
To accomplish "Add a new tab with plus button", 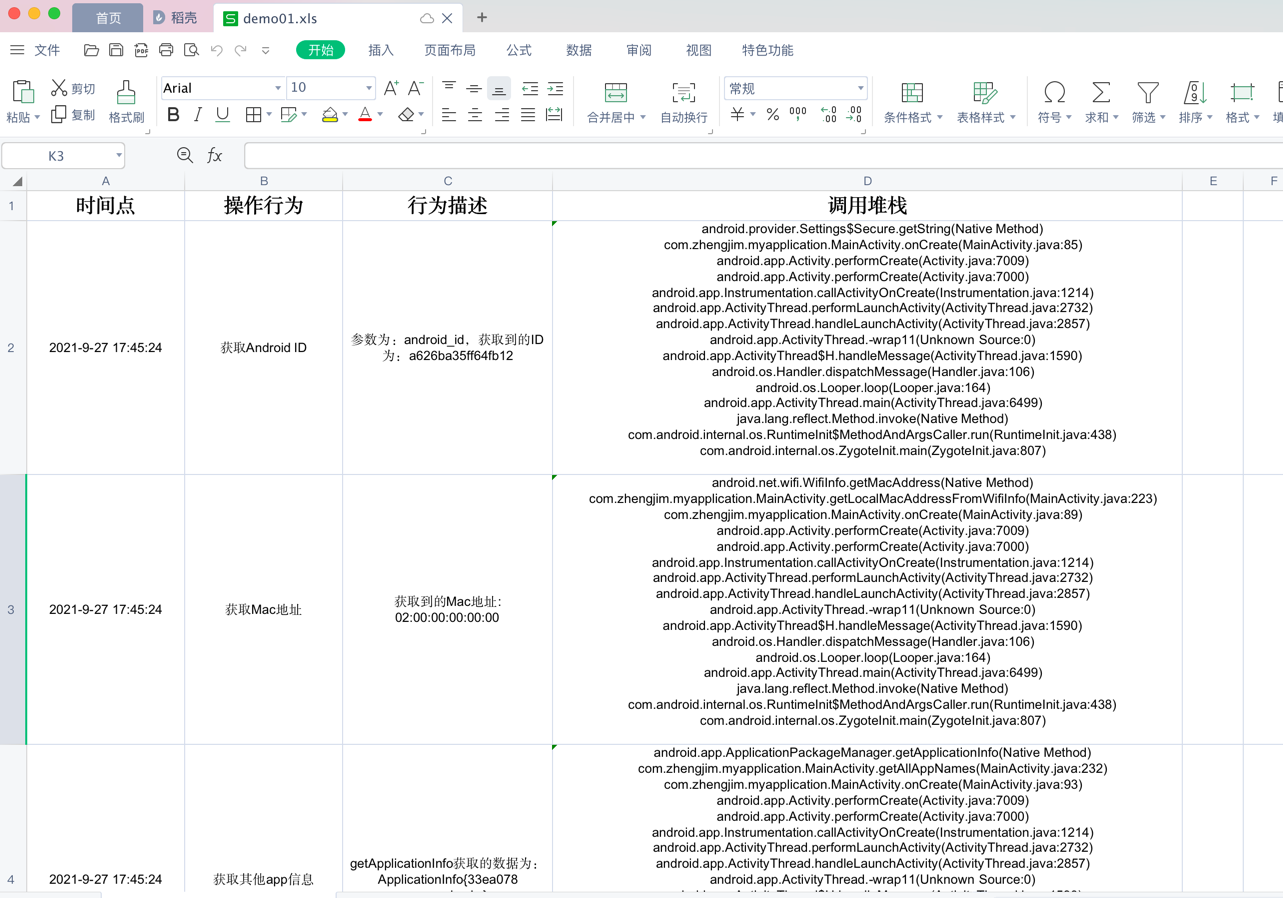I will tap(482, 17).
